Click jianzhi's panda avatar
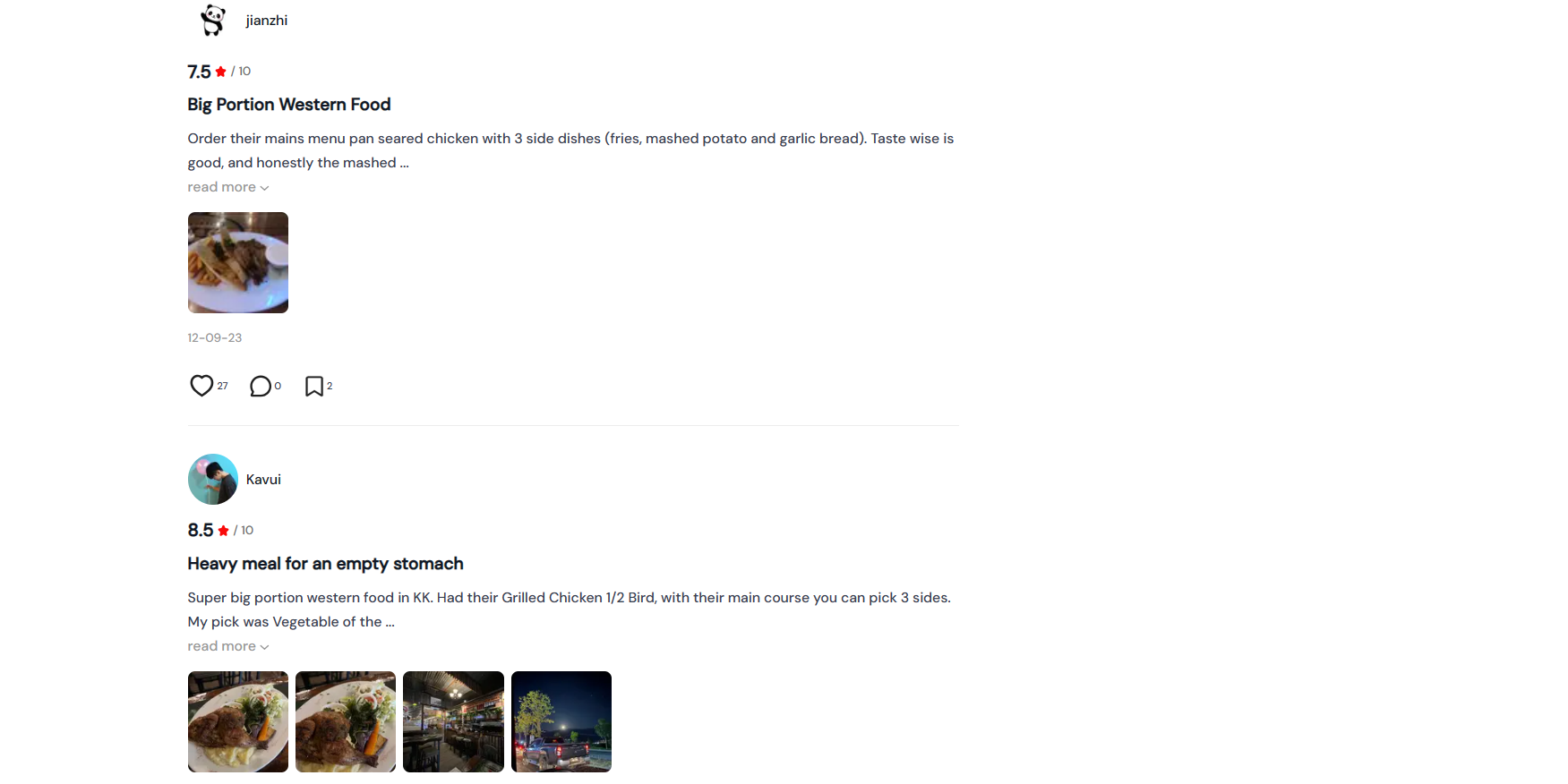 pos(213,20)
